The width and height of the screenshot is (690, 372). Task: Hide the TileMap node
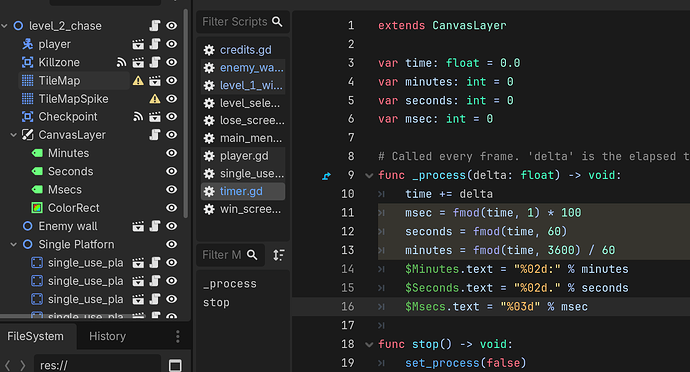coord(172,81)
